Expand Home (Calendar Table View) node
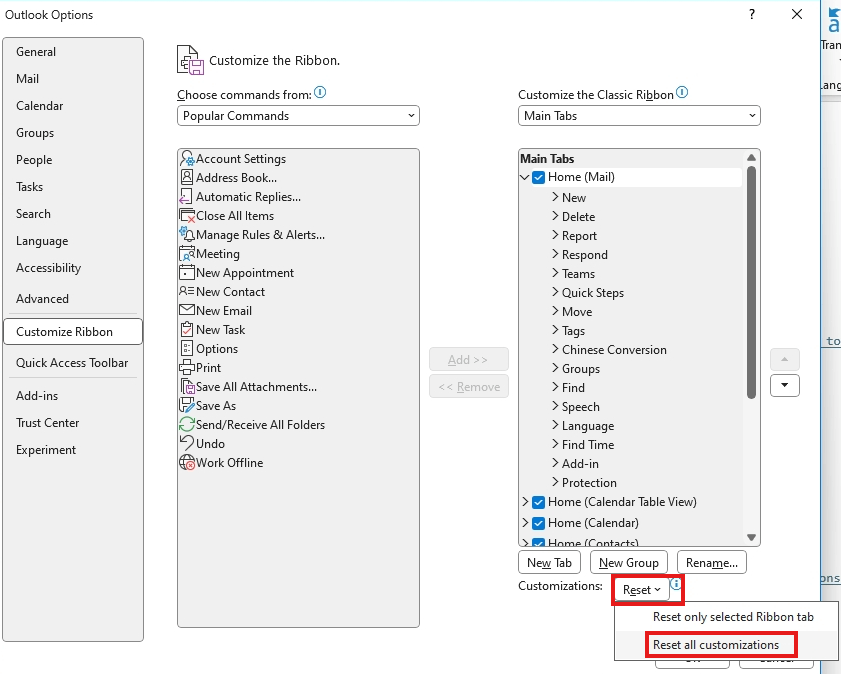841x674 pixels. tap(526, 502)
